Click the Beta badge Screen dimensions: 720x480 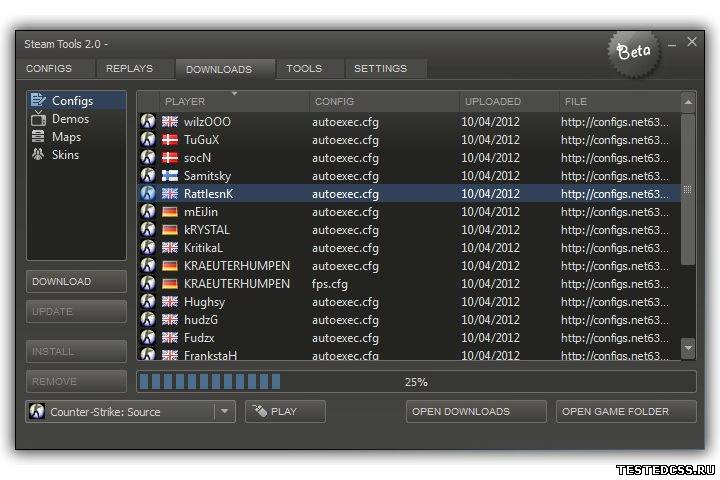coord(634,52)
